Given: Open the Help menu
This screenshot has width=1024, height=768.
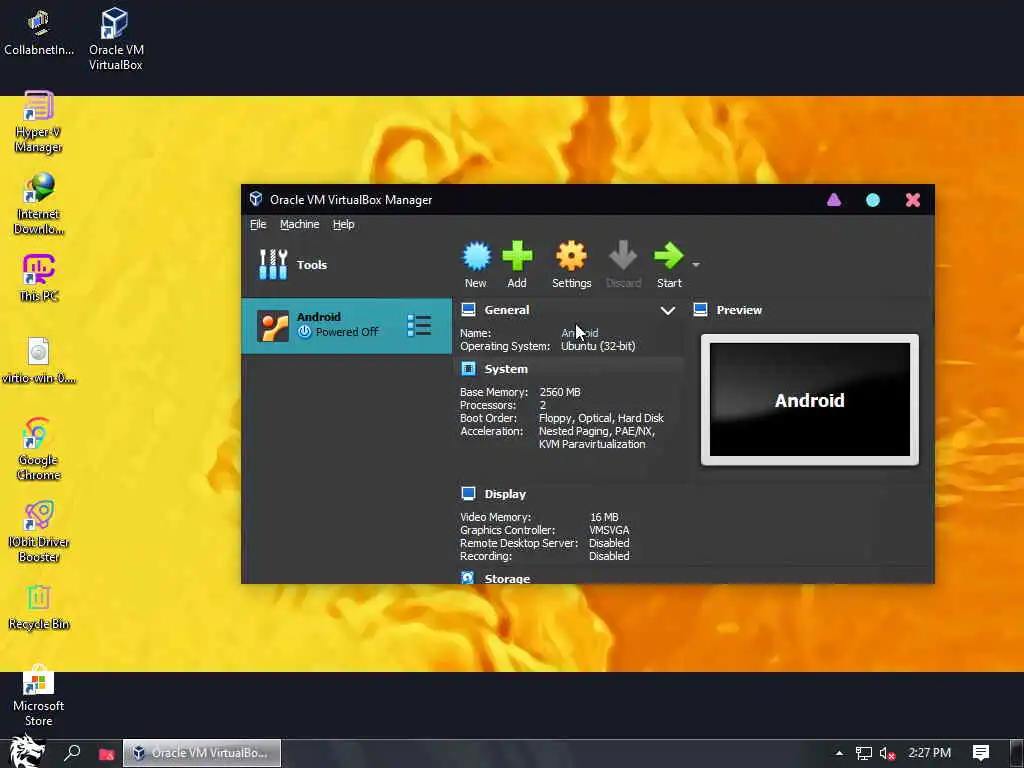Looking at the screenshot, I should (x=344, y=224).
